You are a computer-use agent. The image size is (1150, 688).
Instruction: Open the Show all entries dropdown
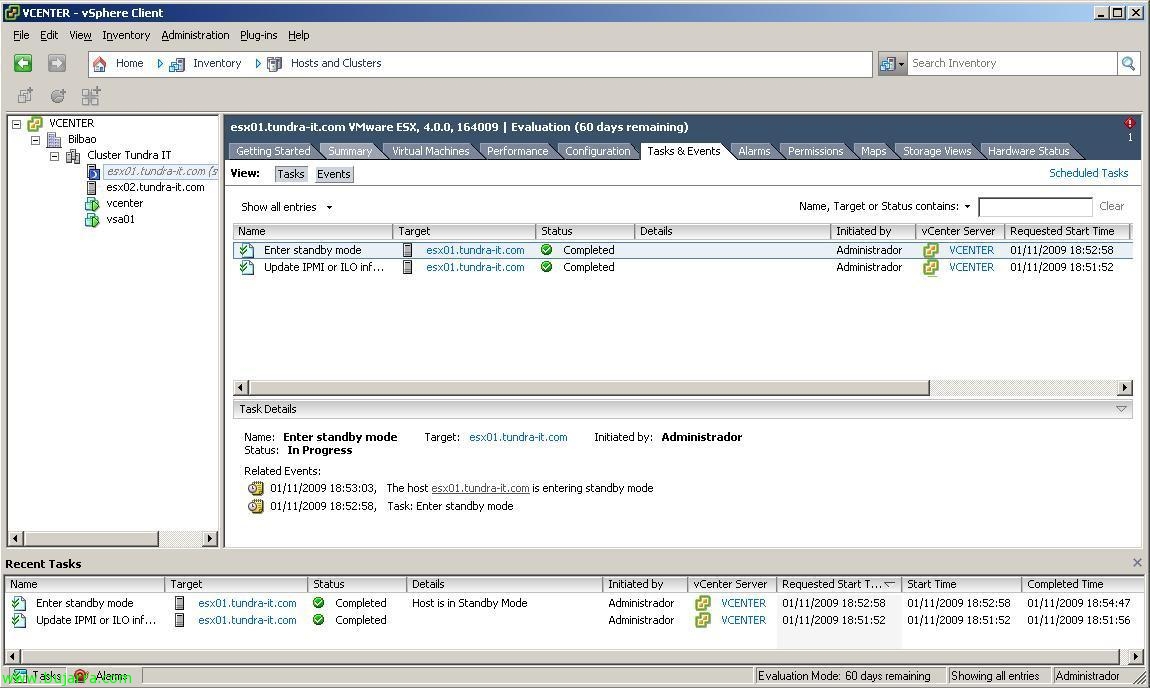click(x=287, y=208)
